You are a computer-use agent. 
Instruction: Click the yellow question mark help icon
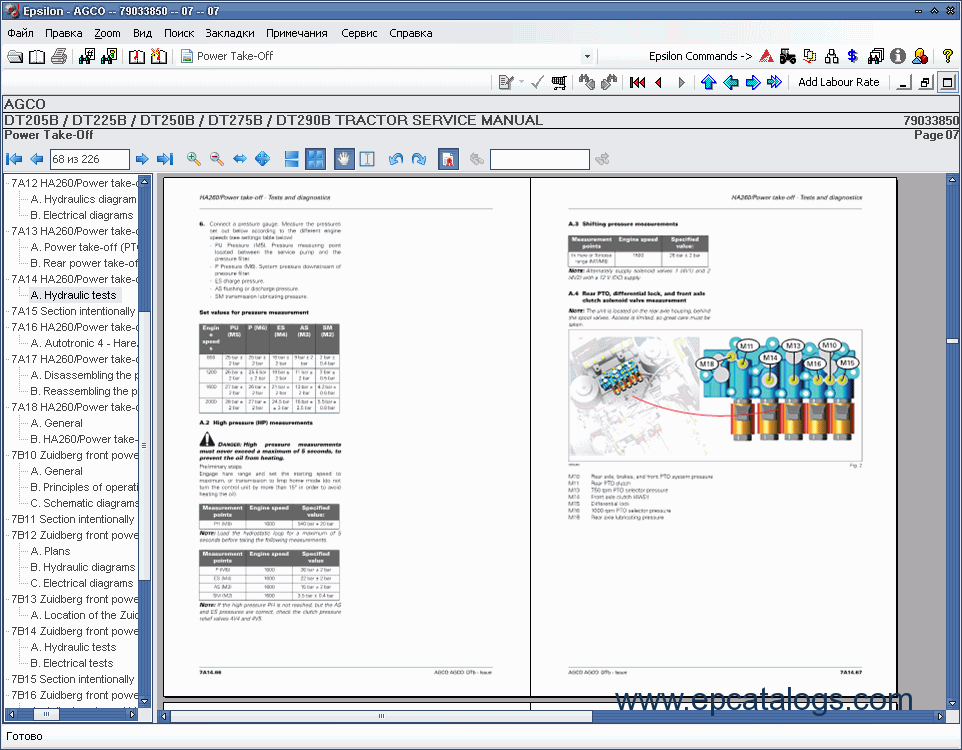click(x=947, y=56)
